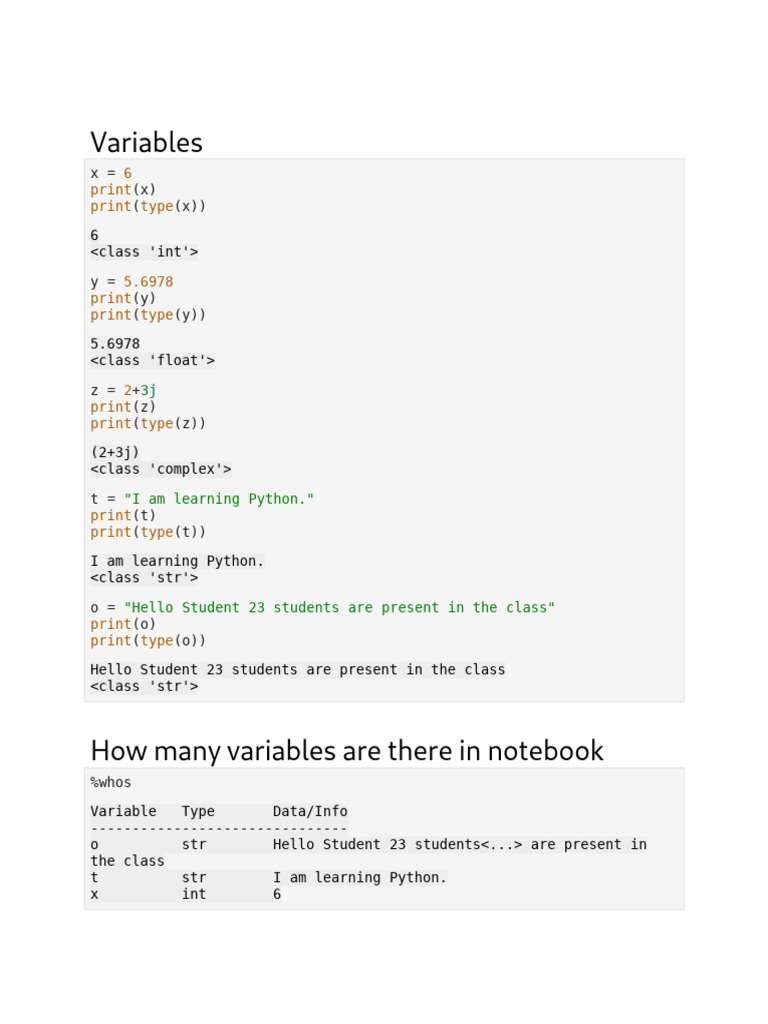This screenshot has width=768, height=1024.
Task: Click the <class 'float'> output text
Action: click(152, 360)
